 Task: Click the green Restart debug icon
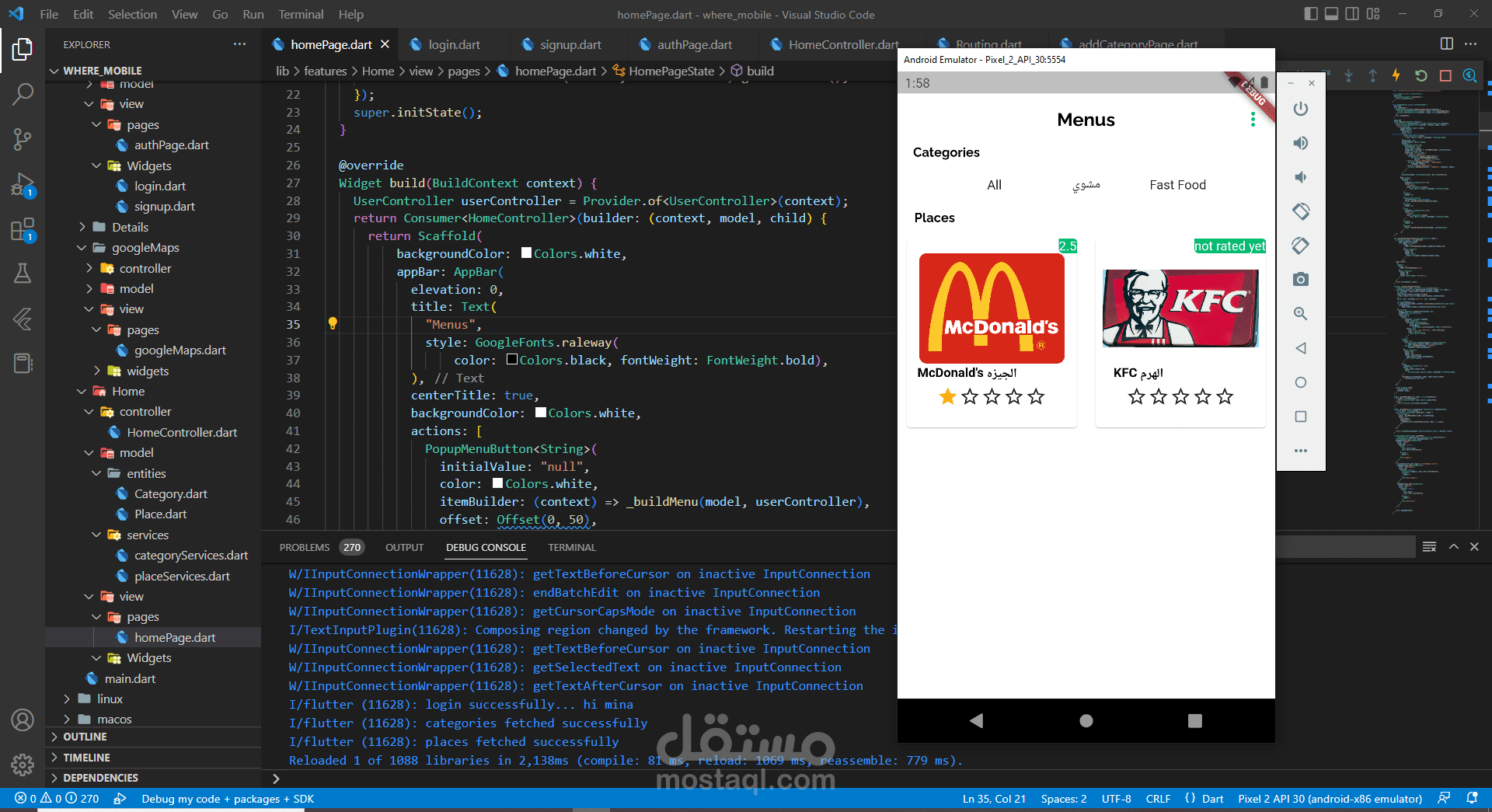pos(1421,75)
